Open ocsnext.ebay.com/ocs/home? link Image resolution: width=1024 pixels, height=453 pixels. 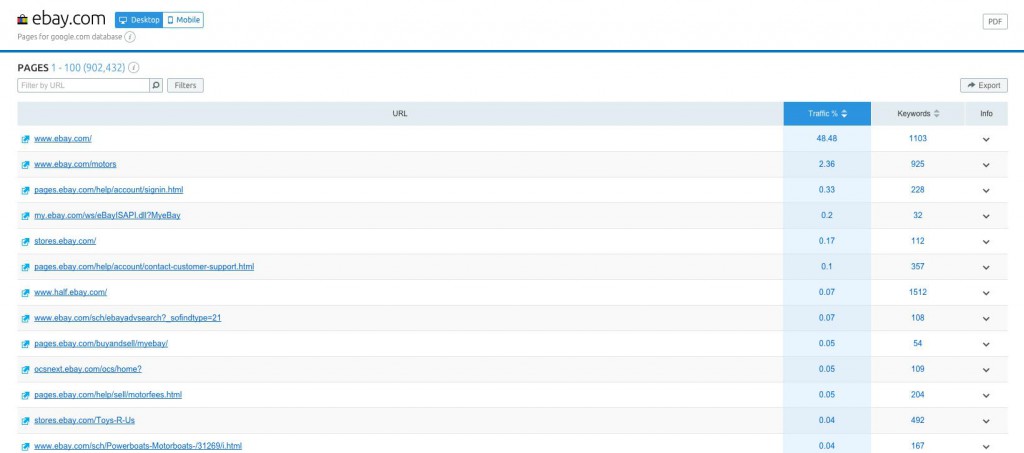[x=88, y=369]
